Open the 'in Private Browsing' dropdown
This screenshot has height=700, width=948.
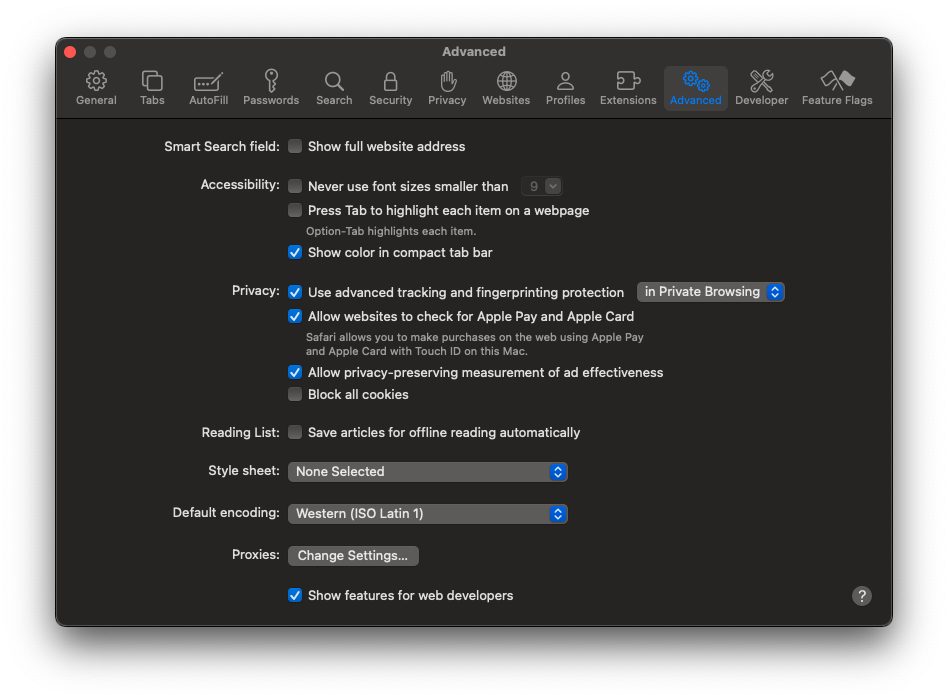point(711,292)
